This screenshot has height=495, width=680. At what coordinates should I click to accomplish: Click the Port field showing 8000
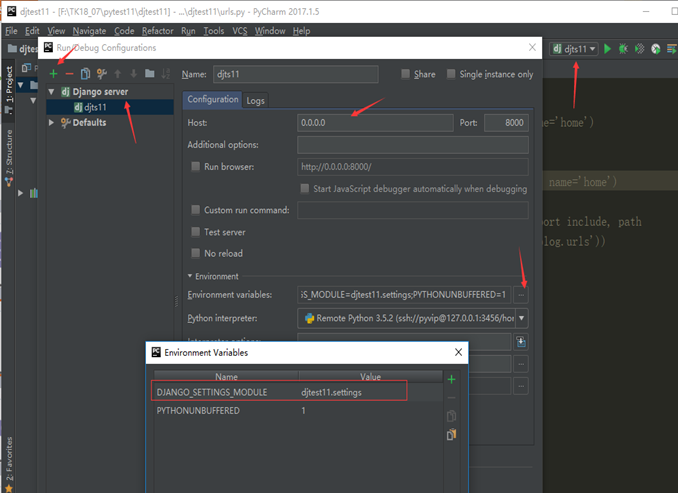point(506,123)
